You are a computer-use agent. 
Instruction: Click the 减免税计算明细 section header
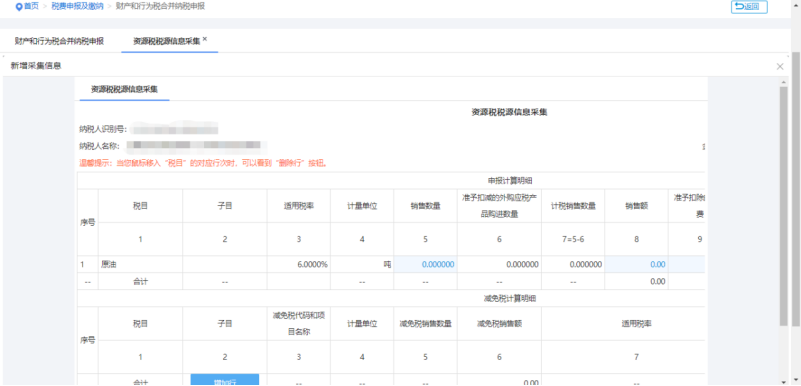pos(509,298)
